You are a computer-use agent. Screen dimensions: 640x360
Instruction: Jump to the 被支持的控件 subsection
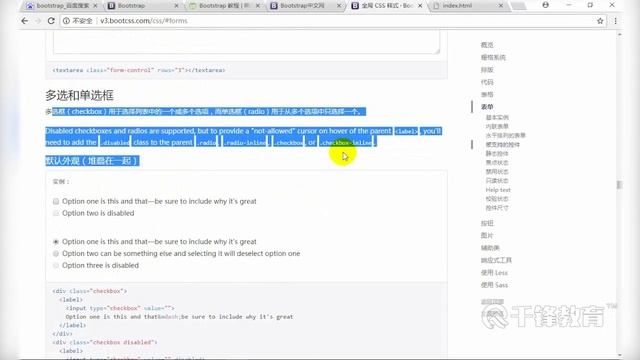click(502, 144)
